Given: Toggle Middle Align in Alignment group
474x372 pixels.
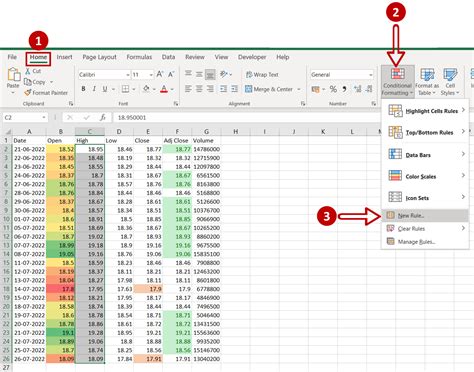Looking at the screenshot, I should tap(199, 74).
